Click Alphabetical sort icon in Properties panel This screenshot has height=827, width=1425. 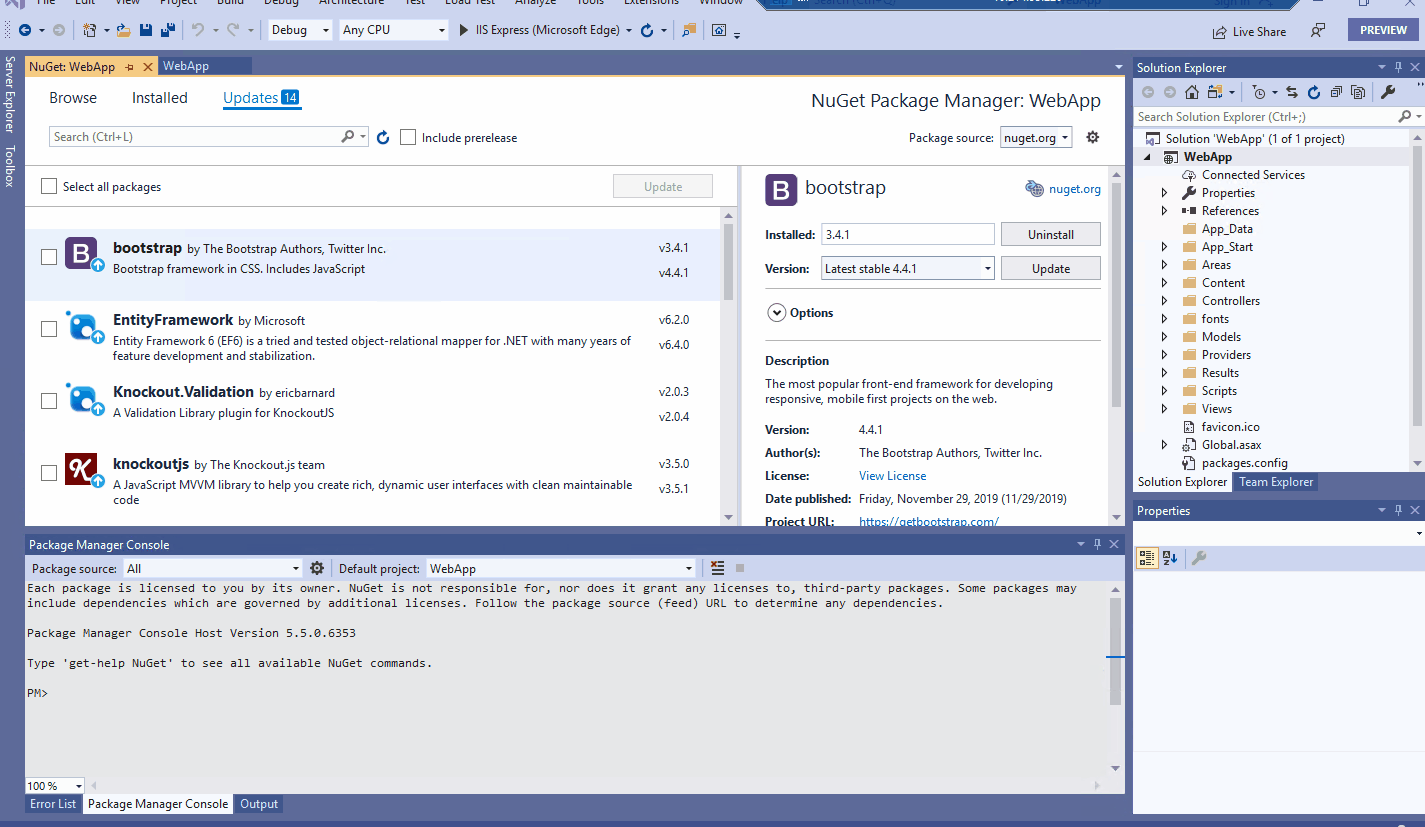pos(1170,558)
